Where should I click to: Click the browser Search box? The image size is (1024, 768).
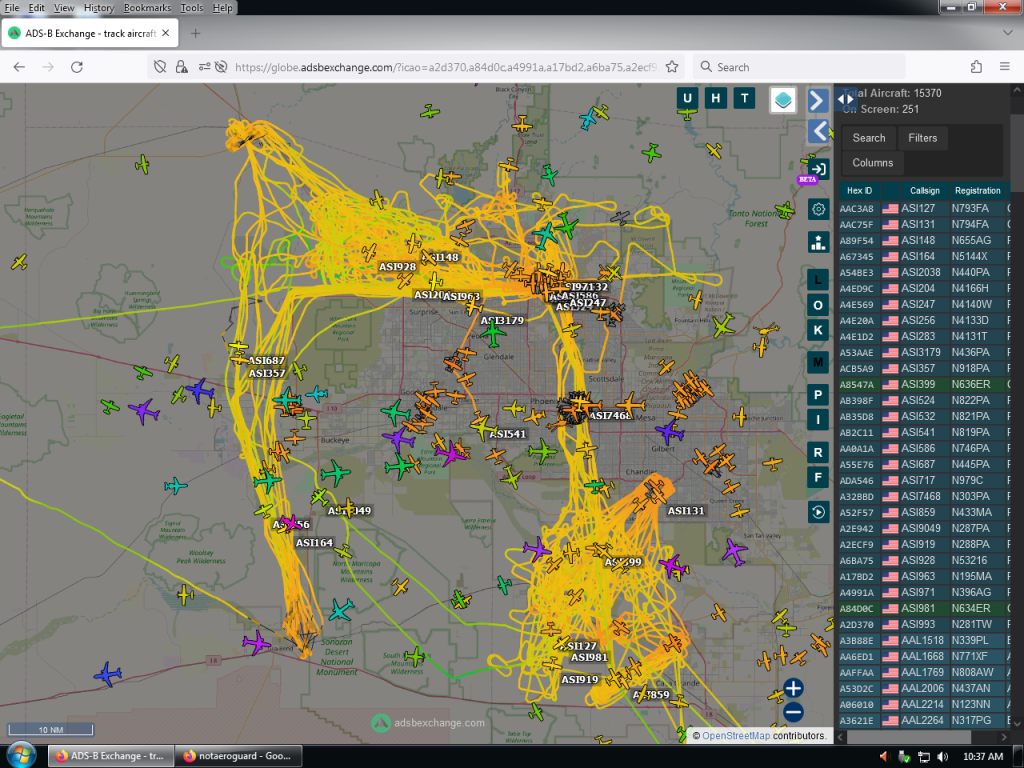(799, 67)
